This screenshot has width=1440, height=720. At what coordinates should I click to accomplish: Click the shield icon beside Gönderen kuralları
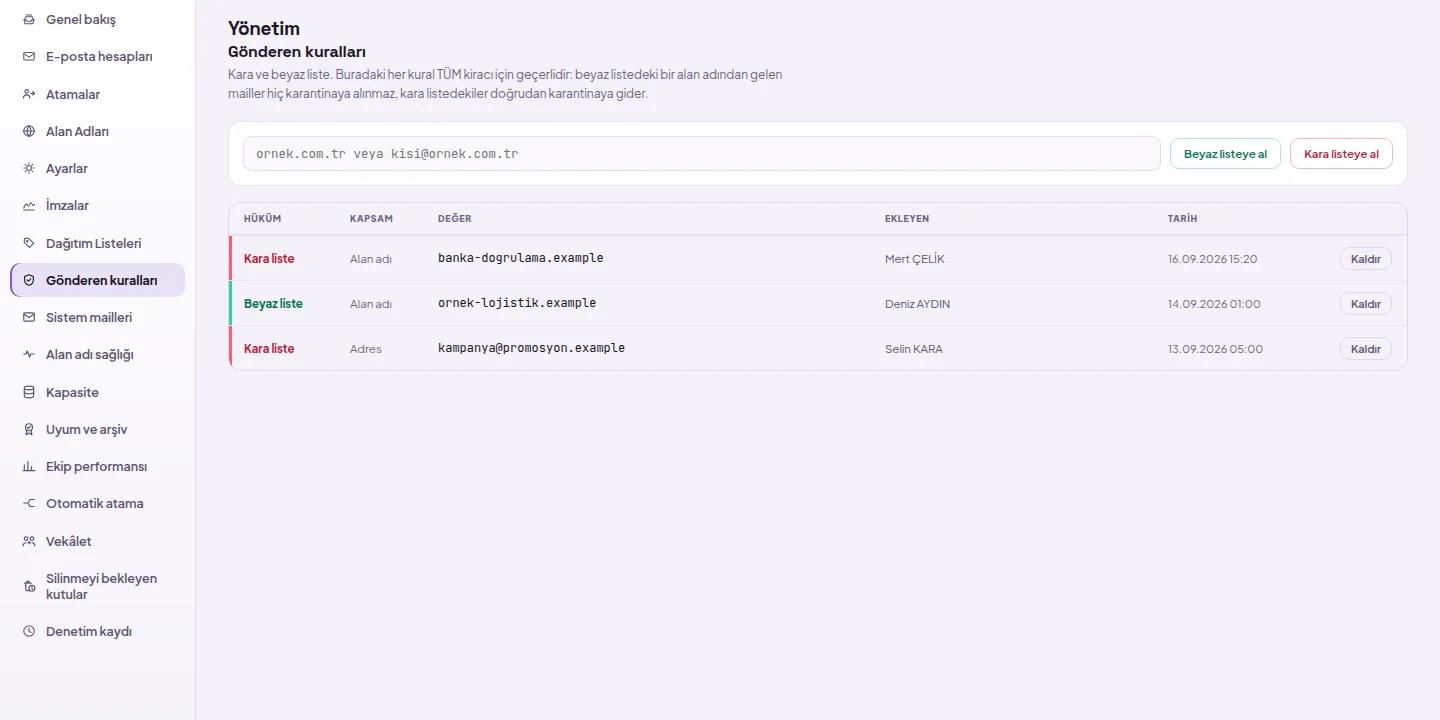coord(29,281)
